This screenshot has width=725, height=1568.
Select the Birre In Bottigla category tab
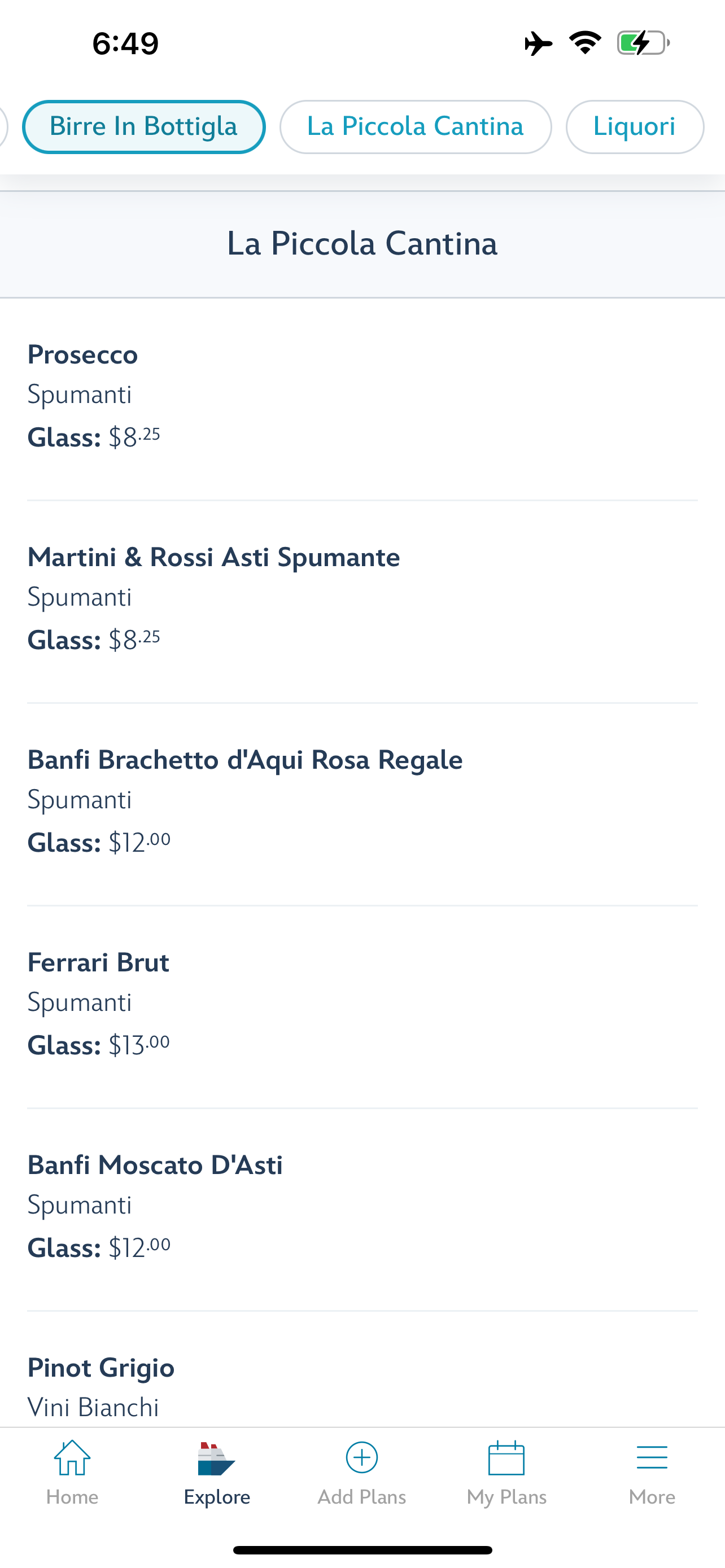pos(143,126)
